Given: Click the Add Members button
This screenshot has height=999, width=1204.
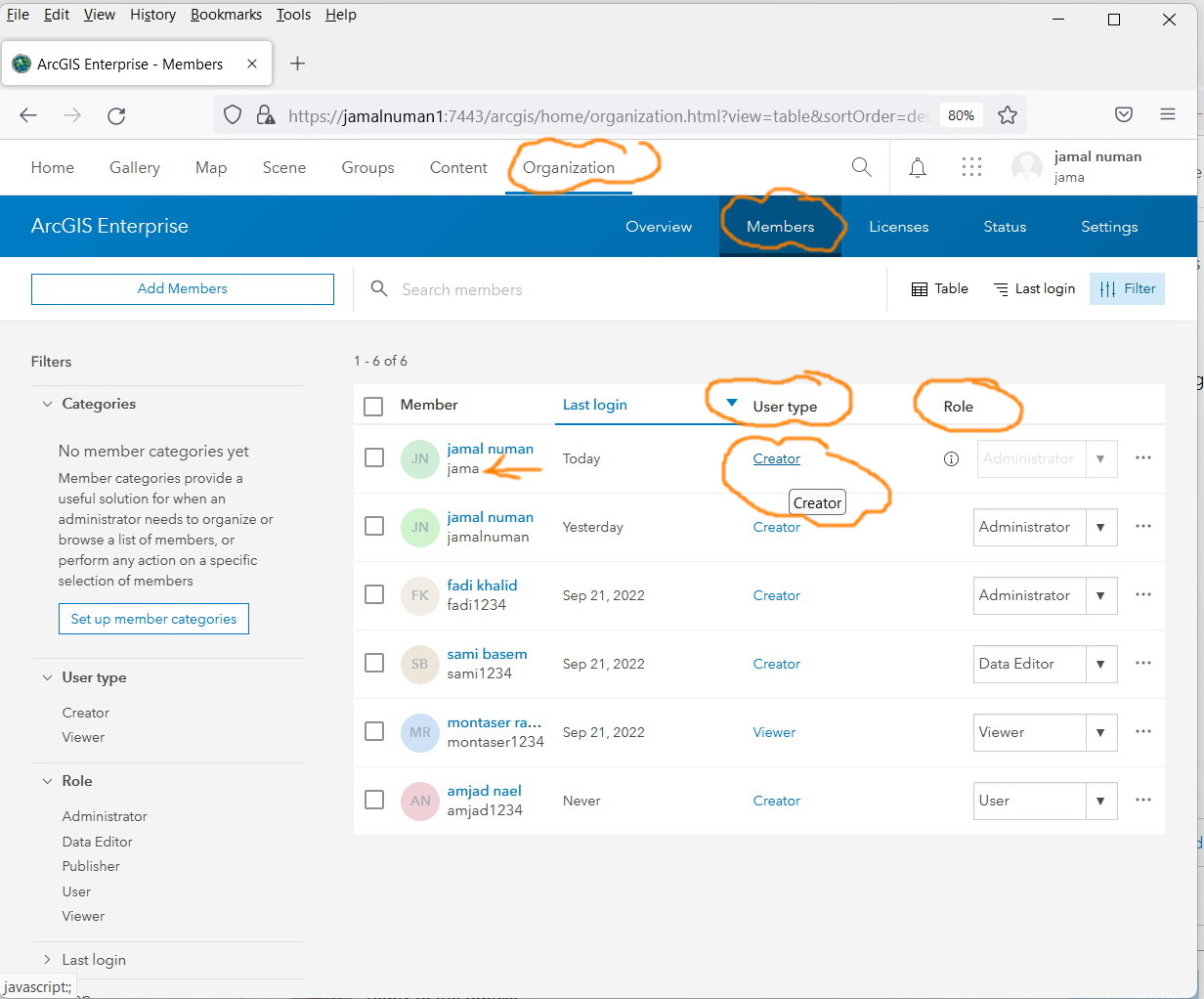Looking at the screenshot, I should pos(182,288).
